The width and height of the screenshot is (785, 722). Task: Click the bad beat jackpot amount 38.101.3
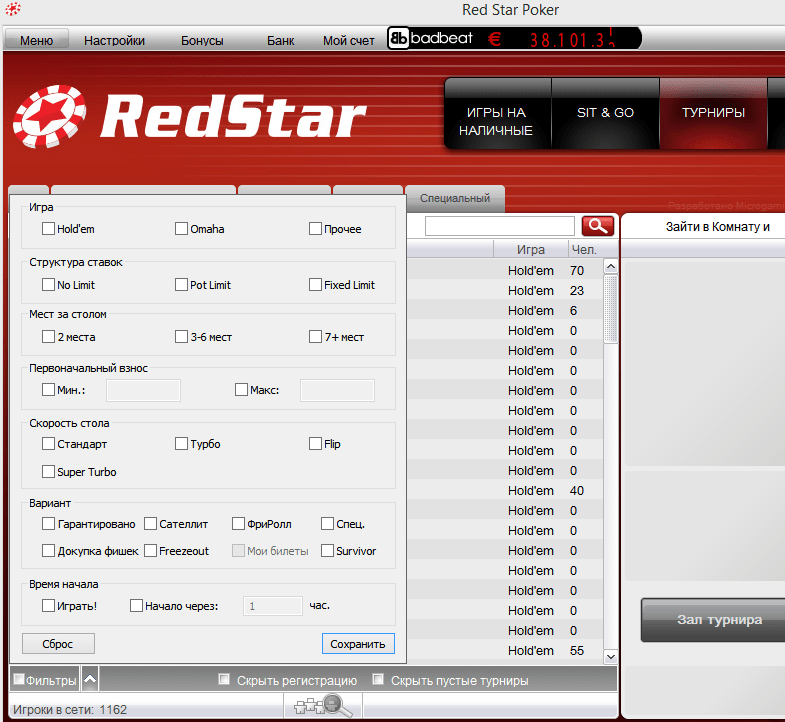click(572, 39)
